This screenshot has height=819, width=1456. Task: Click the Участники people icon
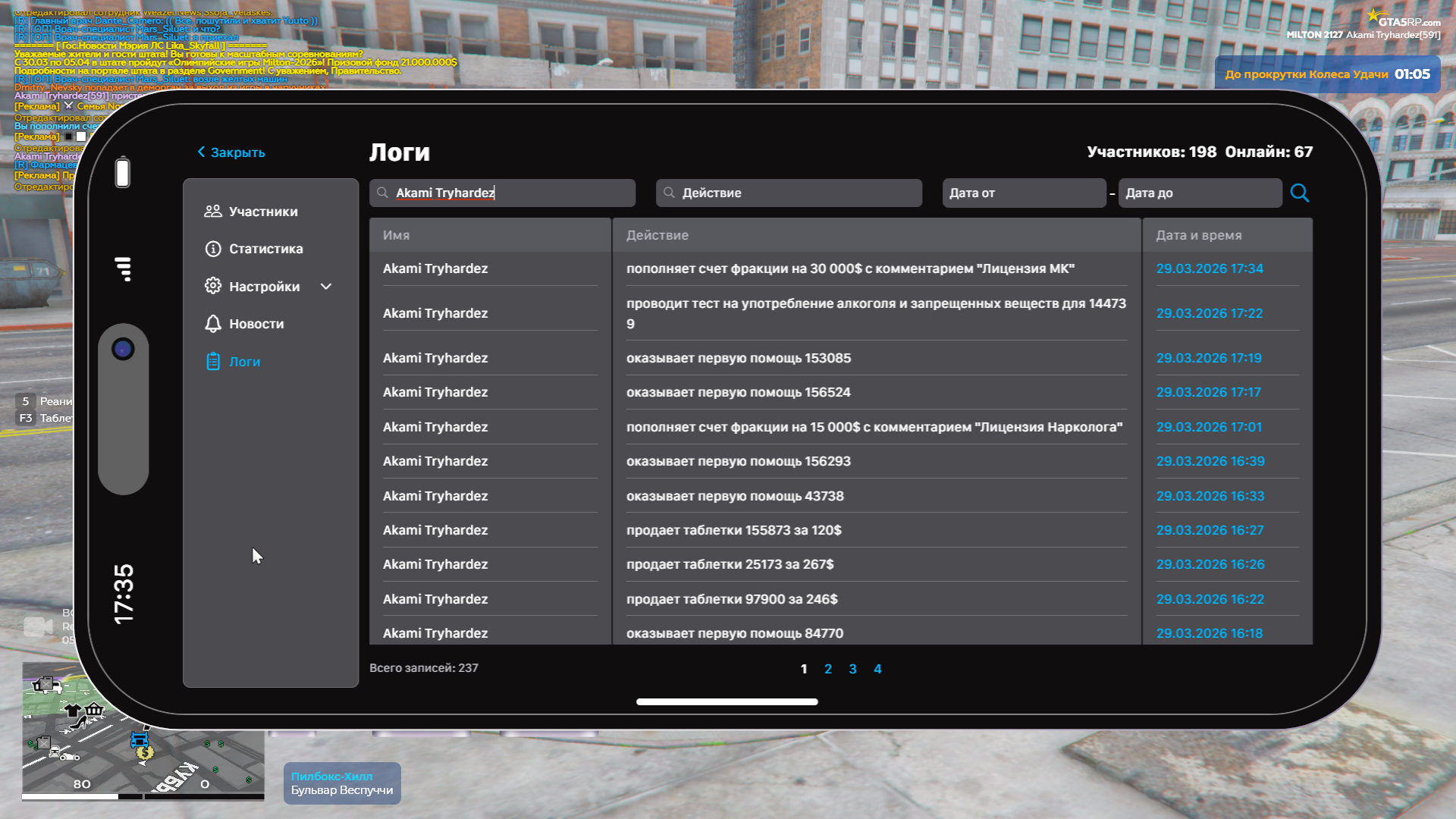[x=213, y=212]
